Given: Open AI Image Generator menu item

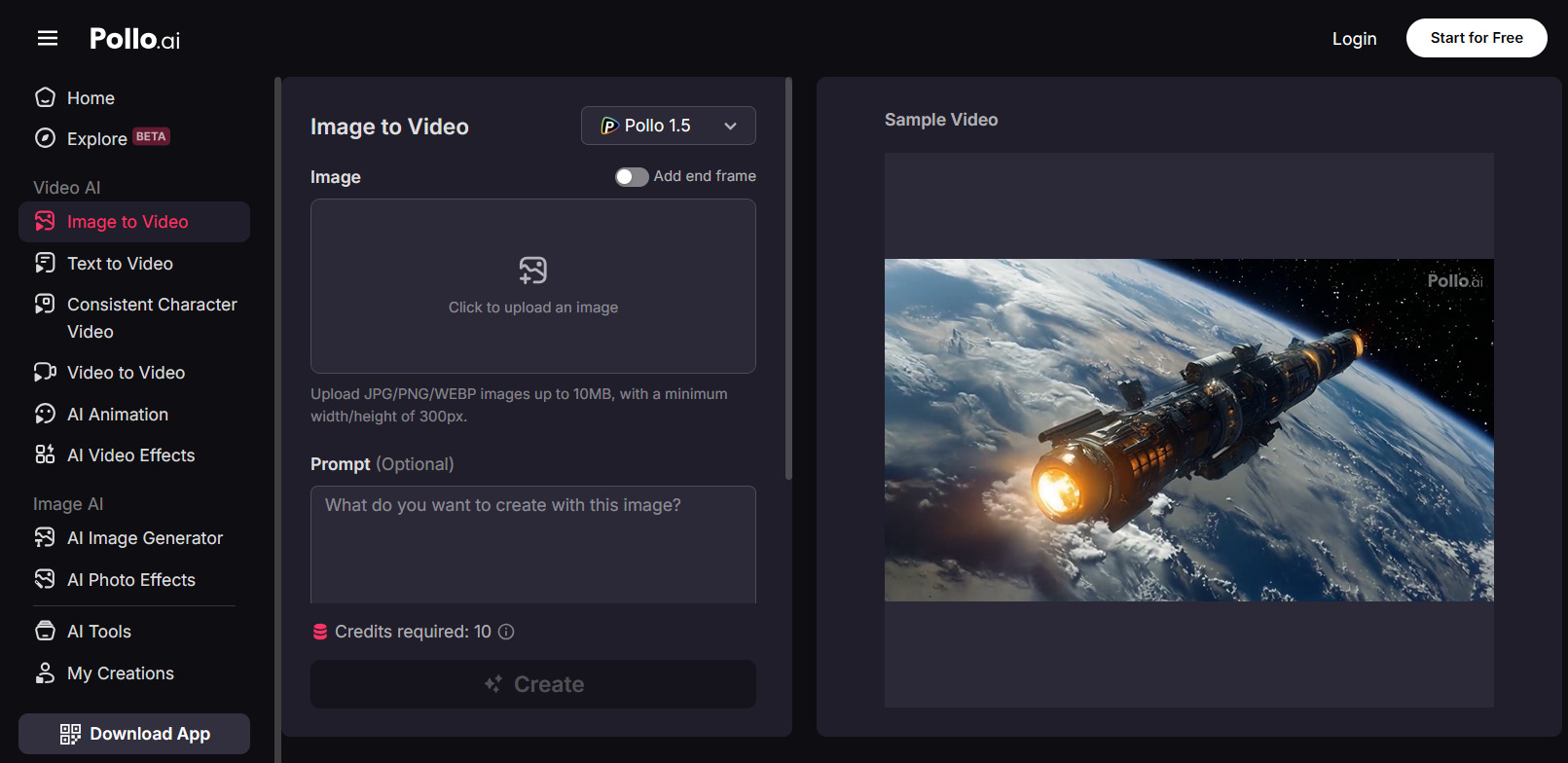Looking at the screenshot, I should click(134, 538).
